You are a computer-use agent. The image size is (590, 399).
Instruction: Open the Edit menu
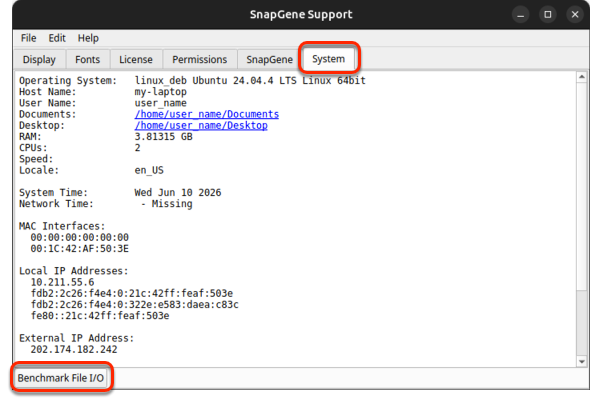(x=57, y=38)
